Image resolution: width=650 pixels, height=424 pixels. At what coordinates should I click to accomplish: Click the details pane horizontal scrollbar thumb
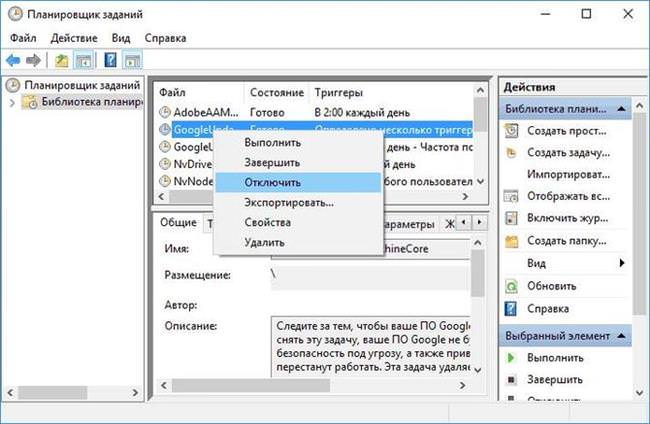coord(251,385)
